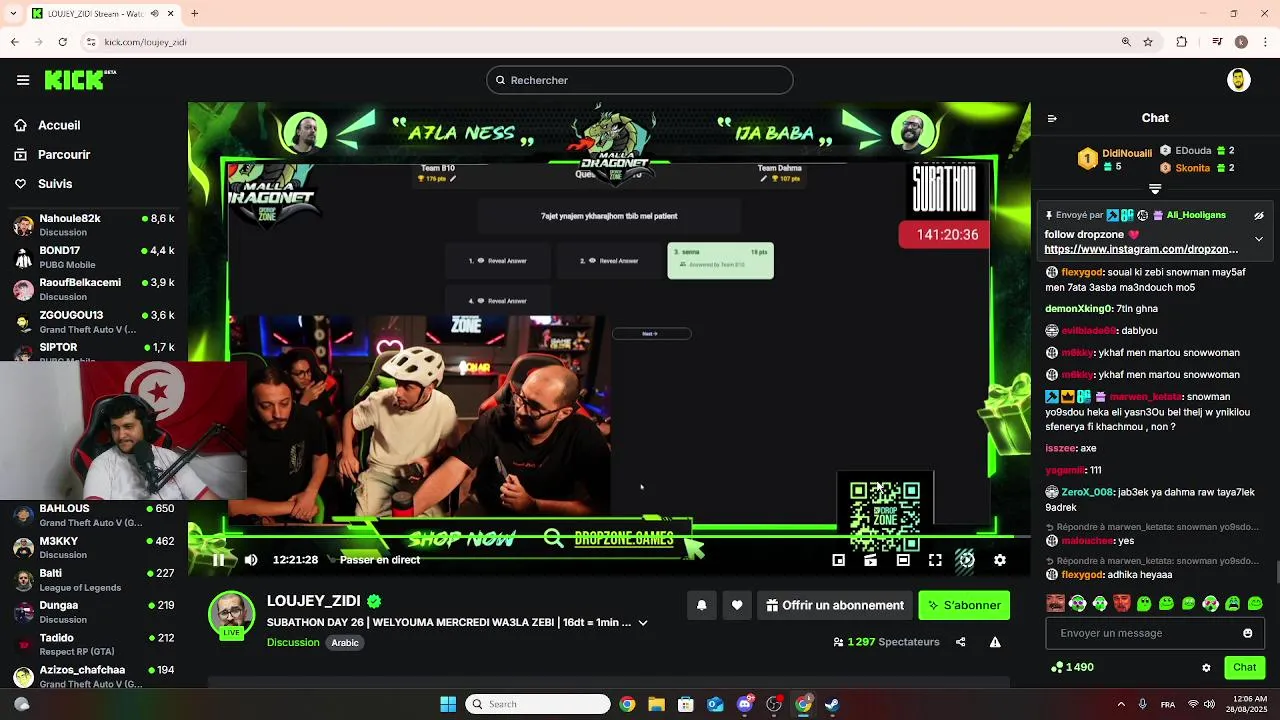Open emoji picker in chat input
Screen dimensions: 1280x720
[1247, 633]
